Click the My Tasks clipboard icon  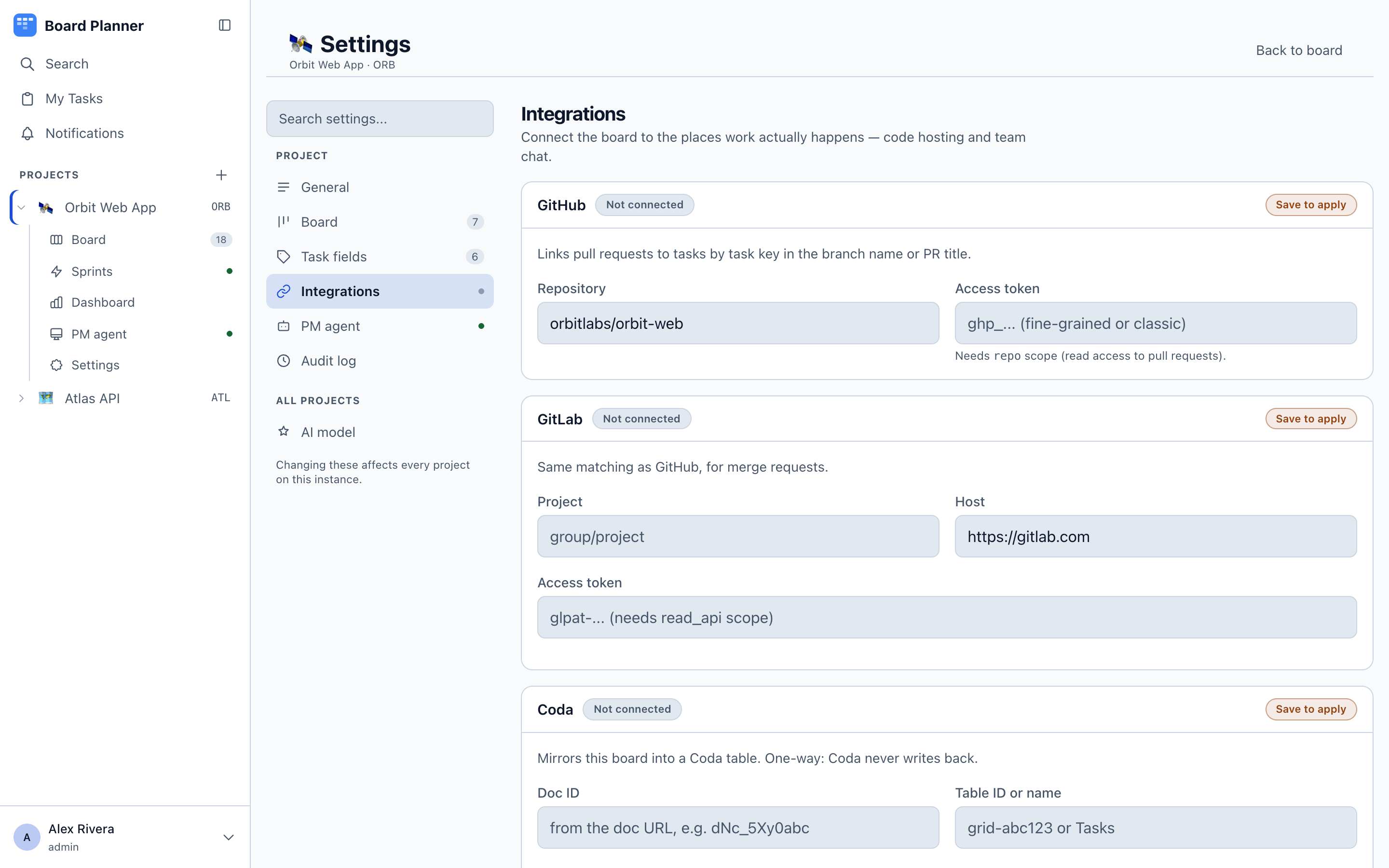pyautogui.click(x=27, y=99)
